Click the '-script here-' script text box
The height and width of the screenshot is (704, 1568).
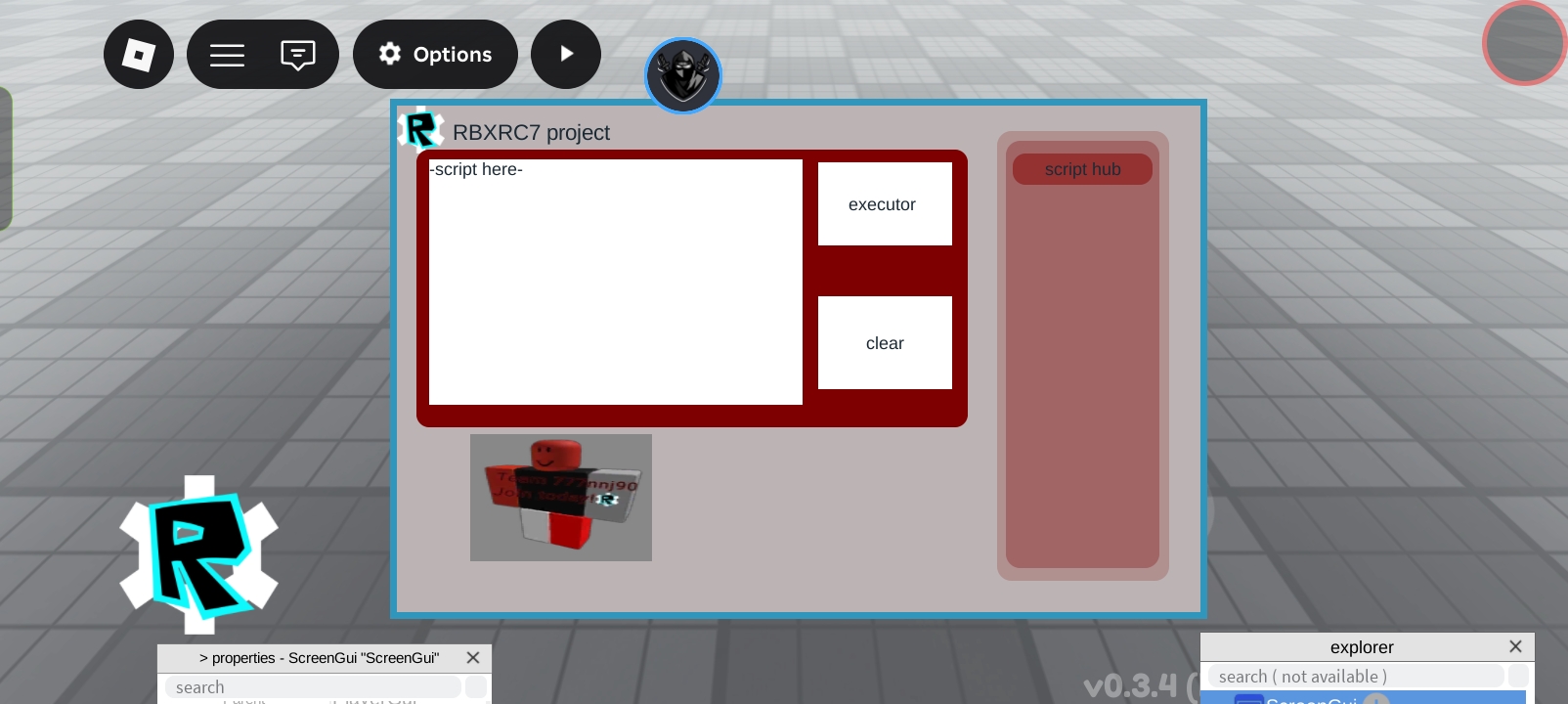[616, 282]
